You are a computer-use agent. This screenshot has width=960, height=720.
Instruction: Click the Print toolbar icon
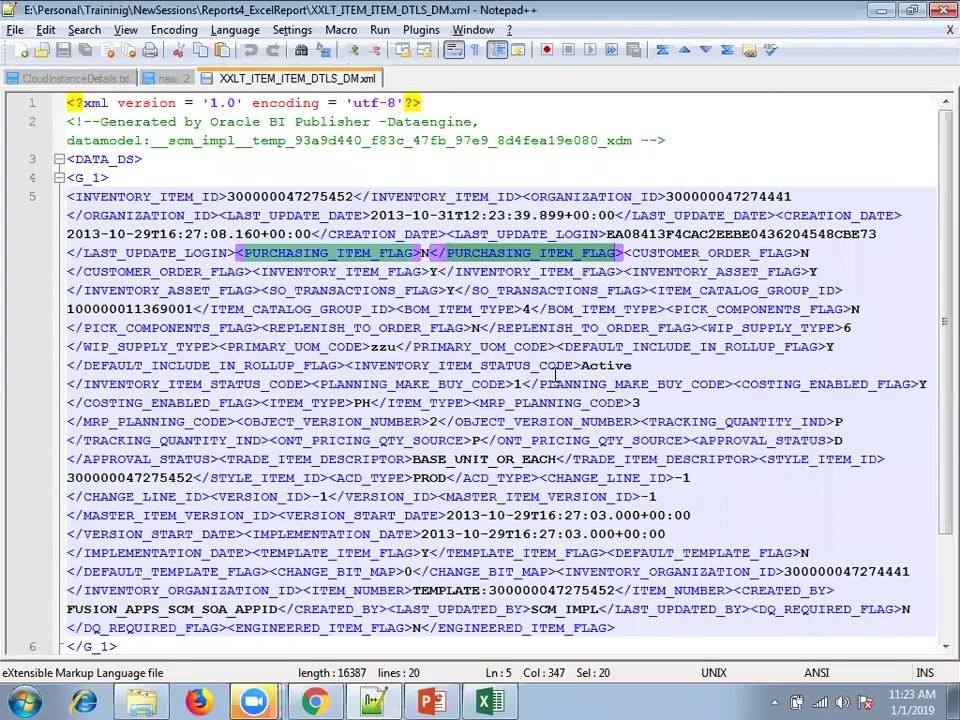pyautogui.click(x=150, y=50)
